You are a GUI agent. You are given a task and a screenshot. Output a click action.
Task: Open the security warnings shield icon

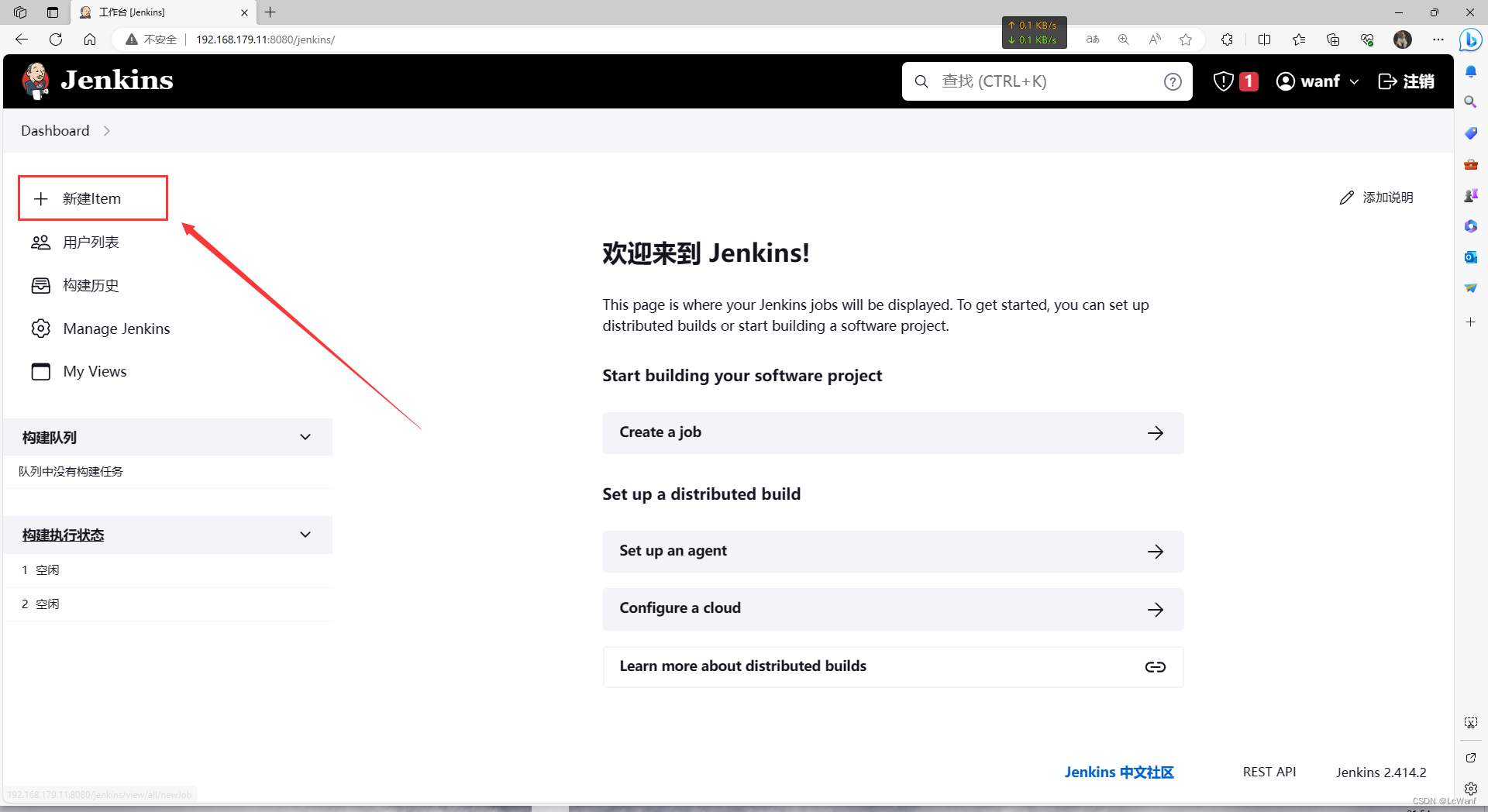1223,81
